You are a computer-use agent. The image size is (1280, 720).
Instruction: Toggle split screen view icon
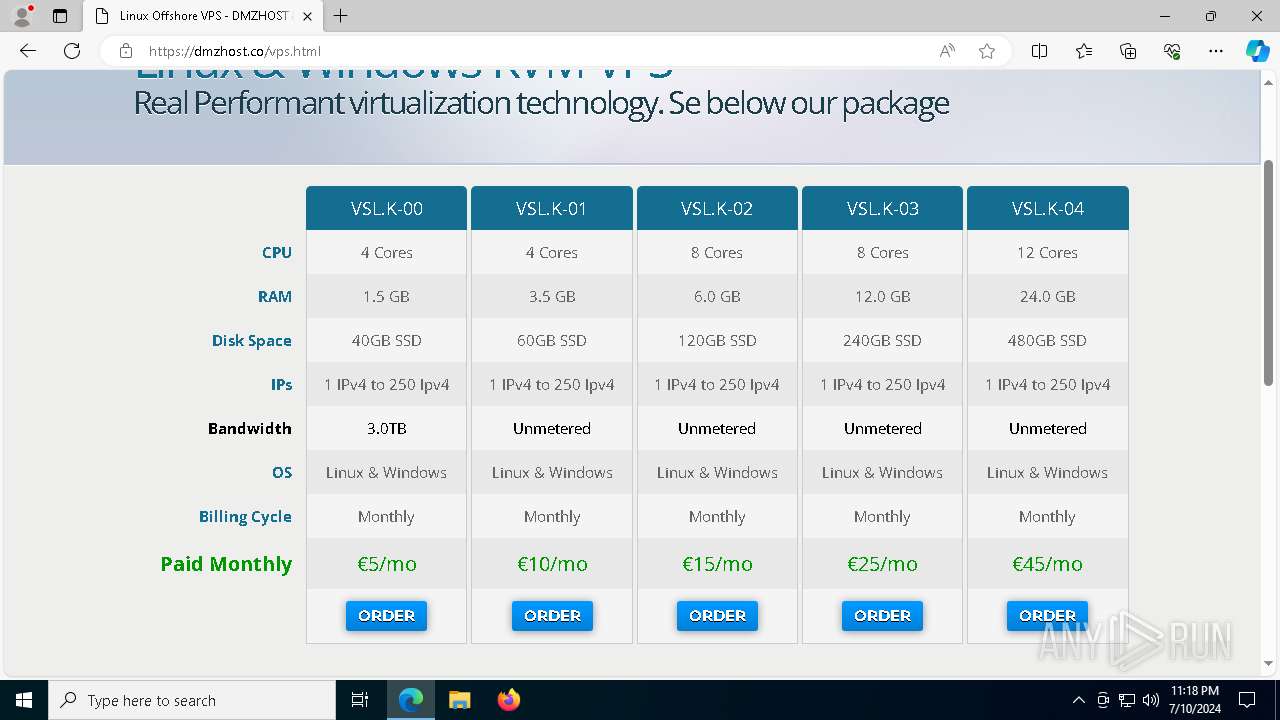coord(1040,51)
